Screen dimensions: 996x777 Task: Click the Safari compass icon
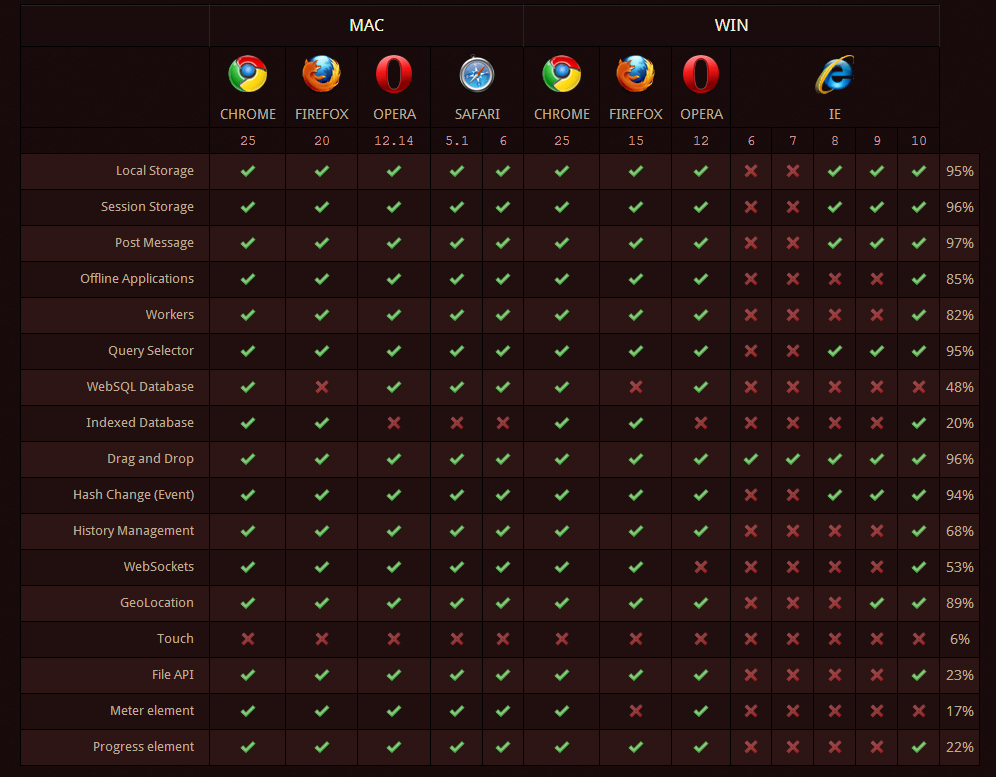(x=476, y=74)
